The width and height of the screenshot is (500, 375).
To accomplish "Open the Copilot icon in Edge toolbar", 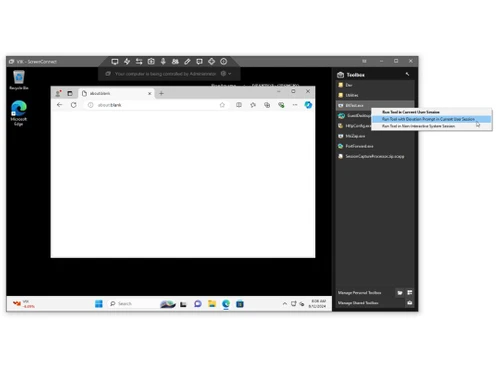I will click(308, 105).
